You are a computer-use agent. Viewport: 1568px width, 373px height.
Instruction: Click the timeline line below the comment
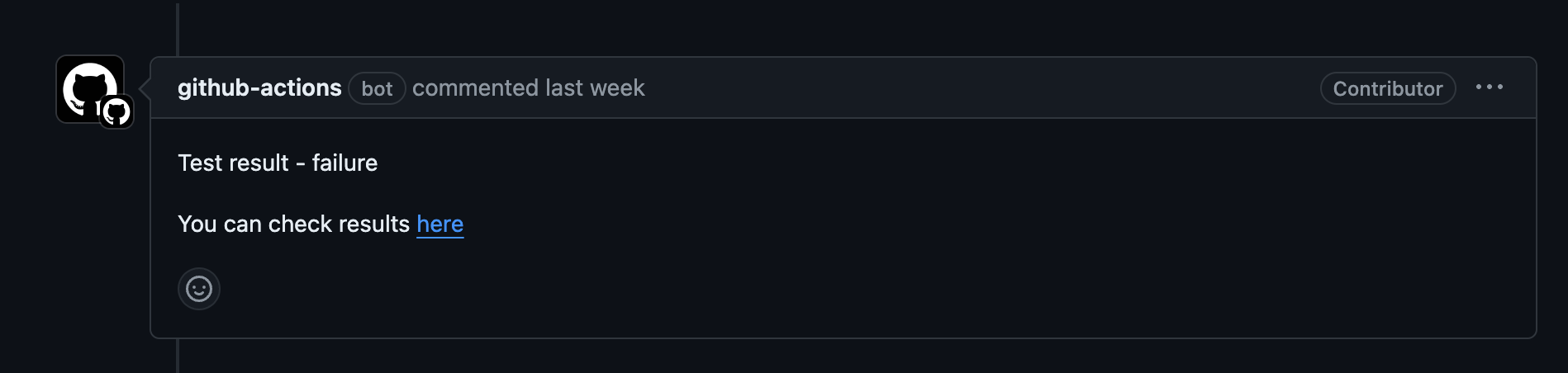click(178, 356)
